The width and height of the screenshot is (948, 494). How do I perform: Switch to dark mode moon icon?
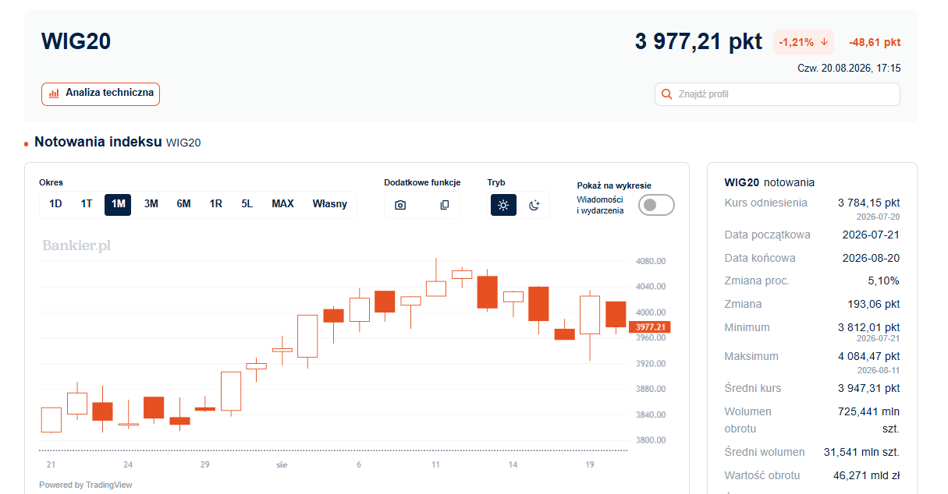533,206
